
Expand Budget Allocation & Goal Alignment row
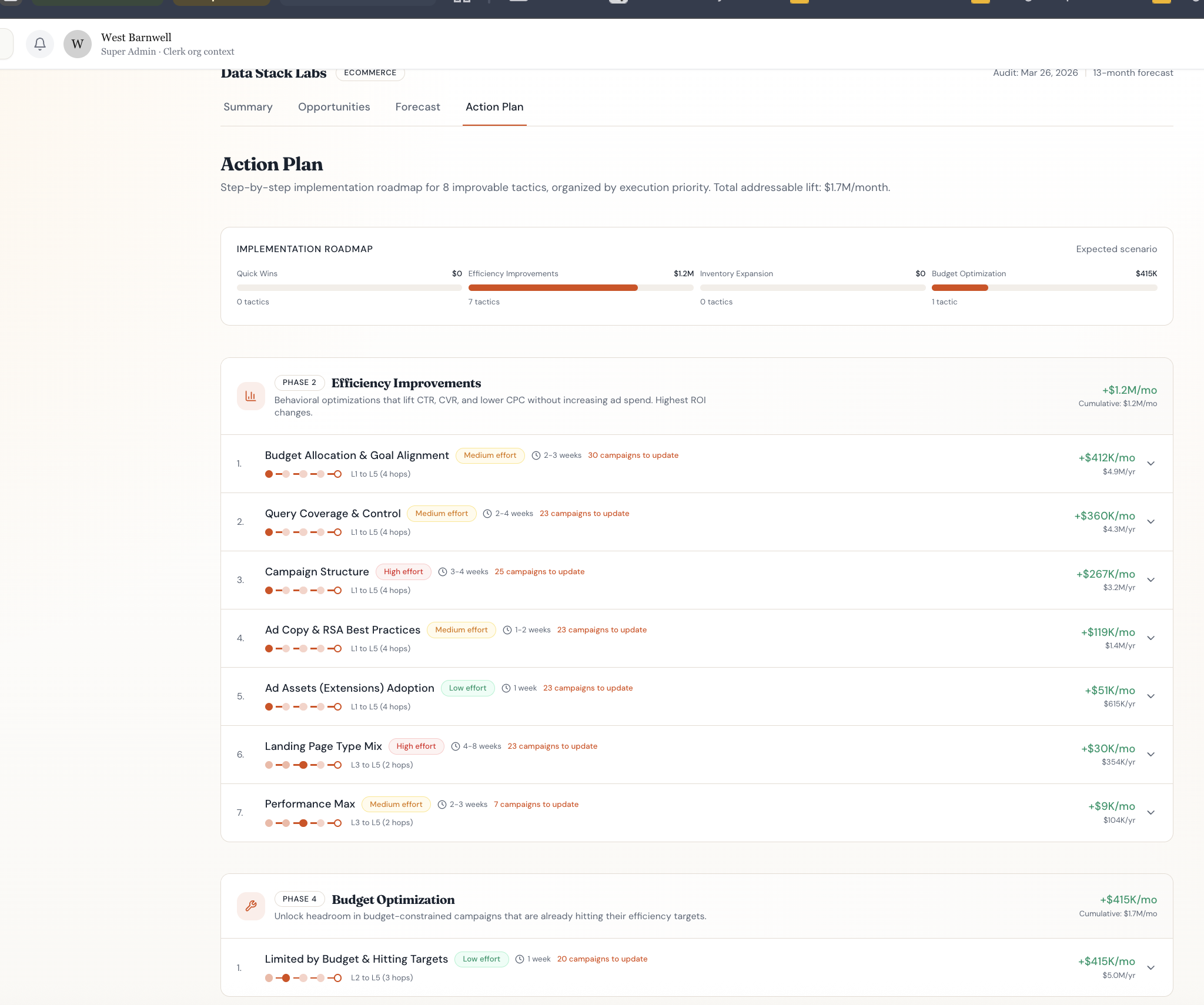point(1151,464)
